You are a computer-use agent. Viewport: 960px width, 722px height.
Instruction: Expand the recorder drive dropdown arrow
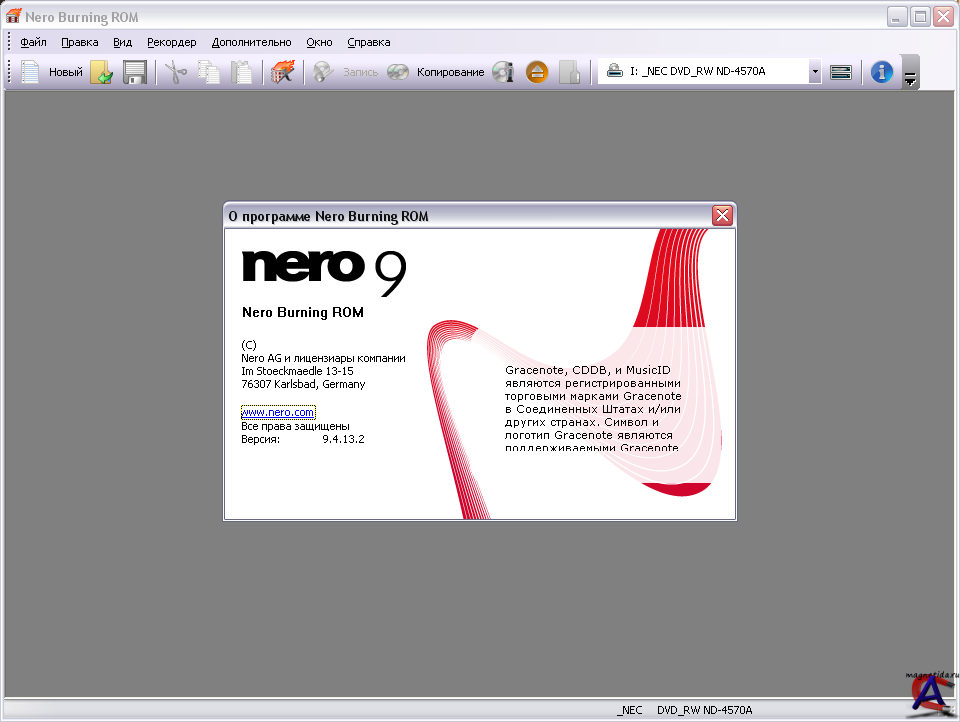pos(815,72)
